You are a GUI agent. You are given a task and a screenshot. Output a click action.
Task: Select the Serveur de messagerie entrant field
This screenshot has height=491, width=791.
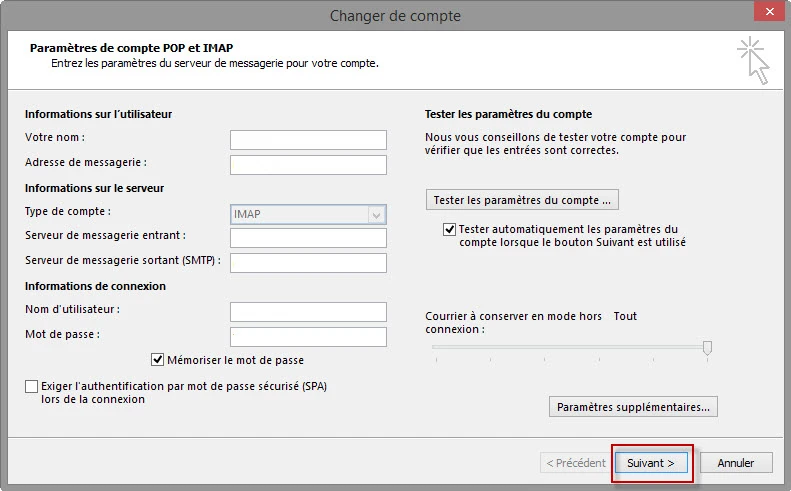coord(308,238)
